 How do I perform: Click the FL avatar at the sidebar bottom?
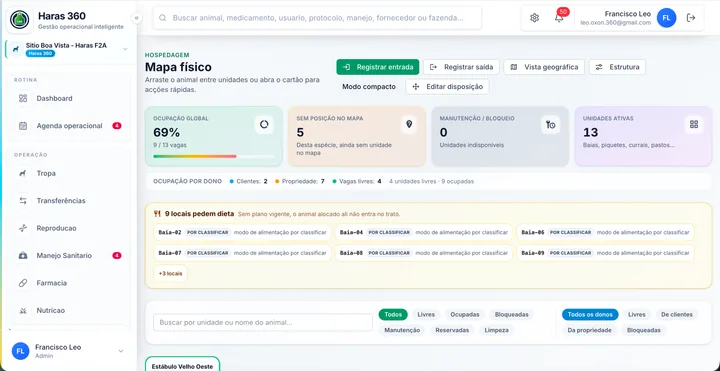20,351
